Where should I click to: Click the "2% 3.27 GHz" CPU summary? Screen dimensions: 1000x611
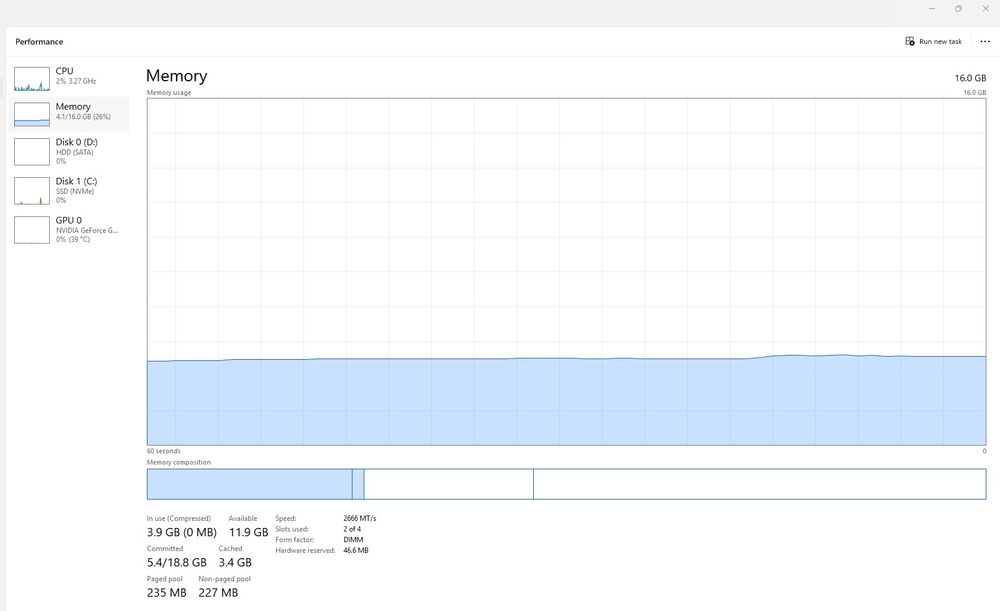(76, 81)
